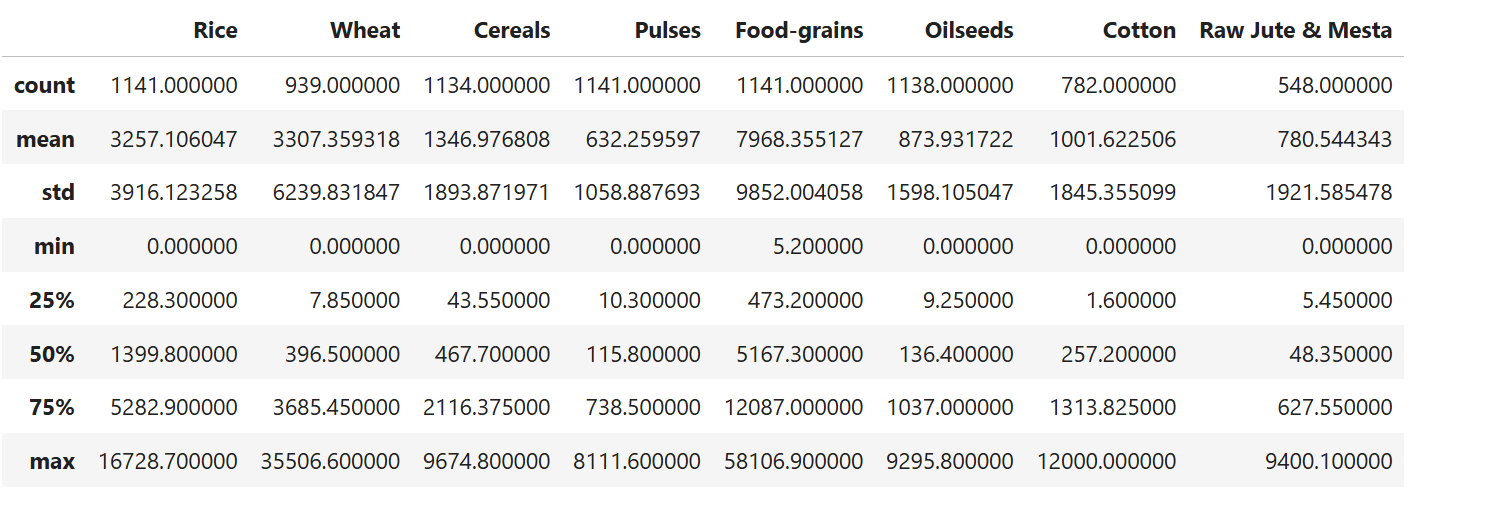The width and height of the screenshot is (1491, 506).
Task: Click Food-grains min value 5.200000
Action: [817, 246]
